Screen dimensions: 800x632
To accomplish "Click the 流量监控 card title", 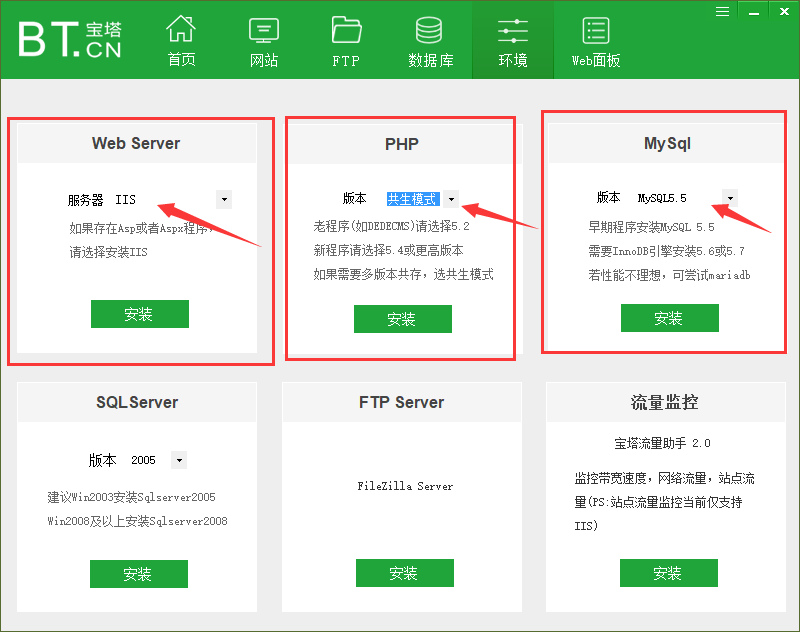I will [x=664, y=402].
